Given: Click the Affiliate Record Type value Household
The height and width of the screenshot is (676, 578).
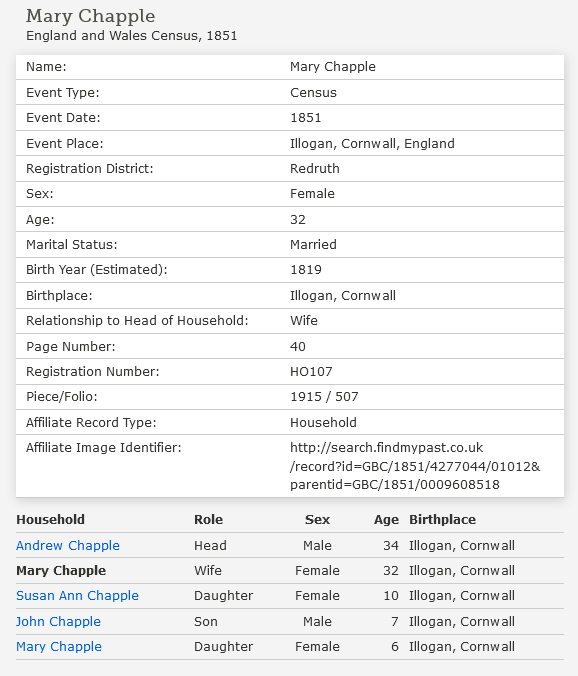Looking at the screenshot, I should tap(323, 422).
